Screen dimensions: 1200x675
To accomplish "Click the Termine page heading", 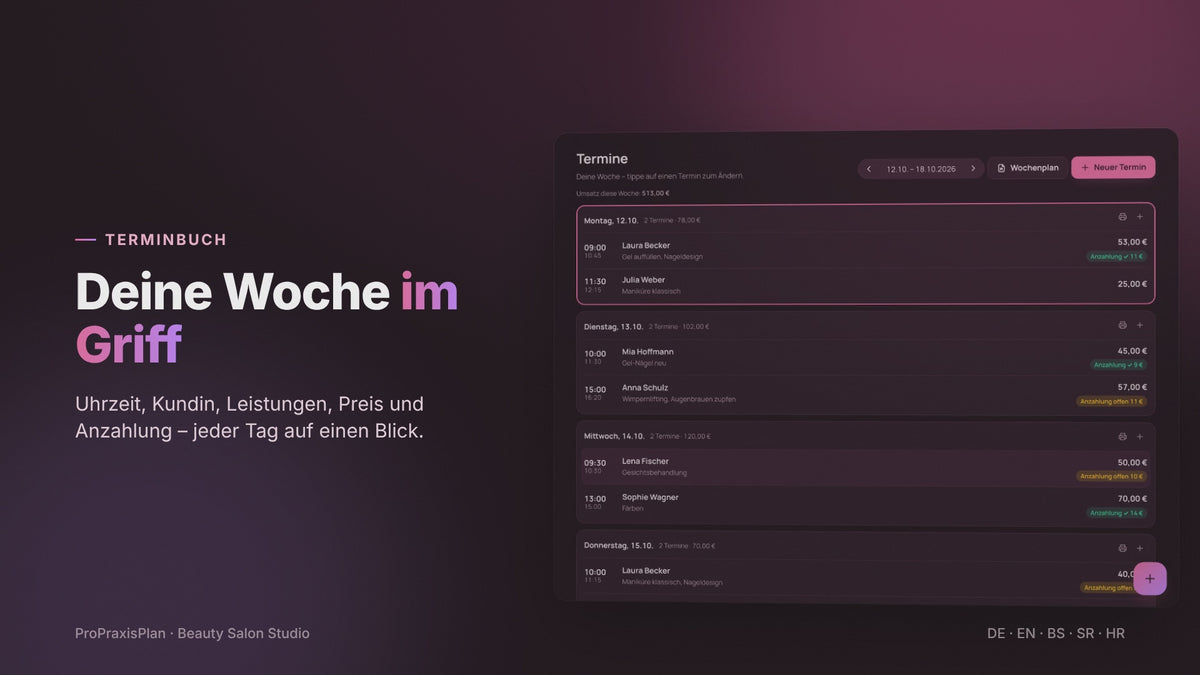I will (x=602, y=159).
